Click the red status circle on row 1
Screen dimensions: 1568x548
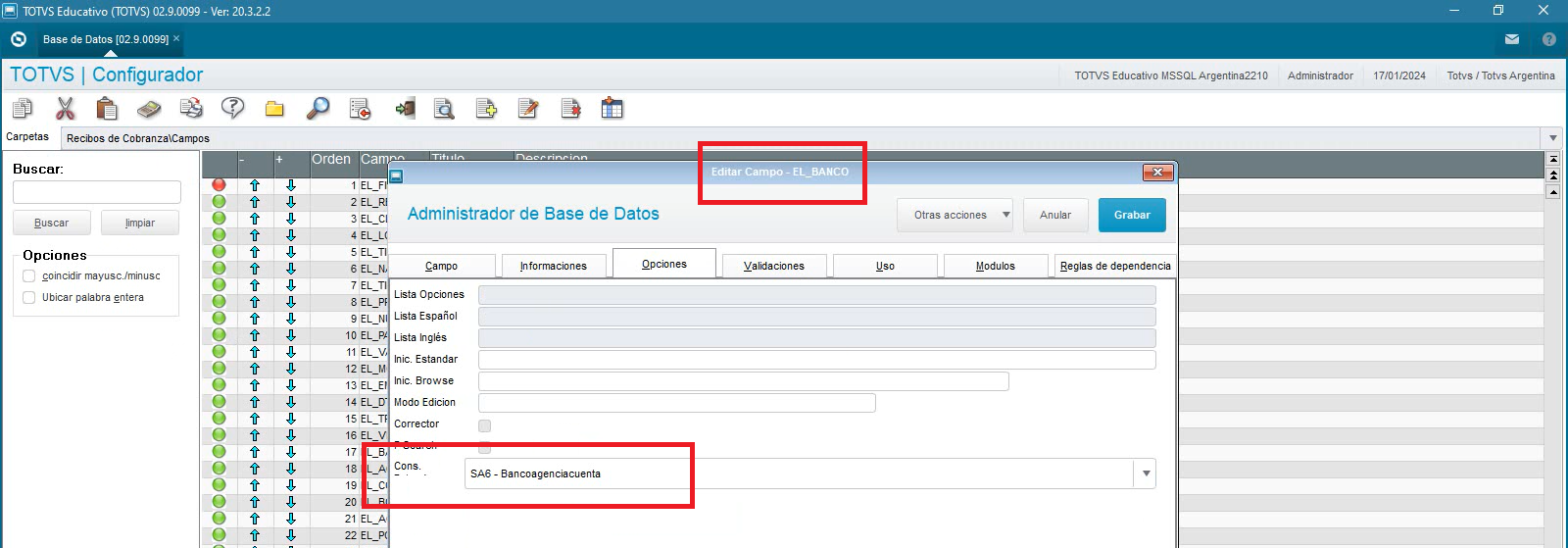tap(219, 184)
